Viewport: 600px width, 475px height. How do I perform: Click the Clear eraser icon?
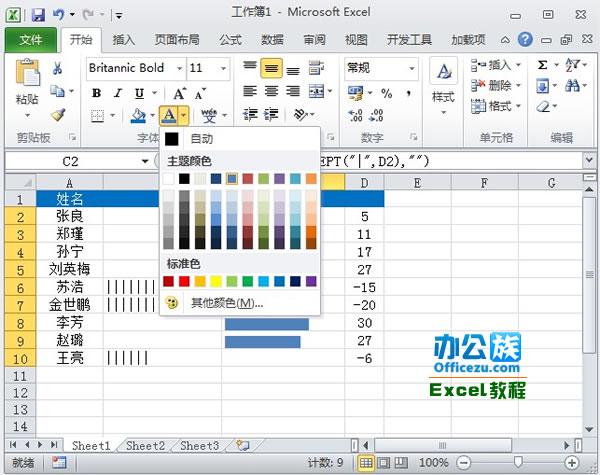pos(543,106)
